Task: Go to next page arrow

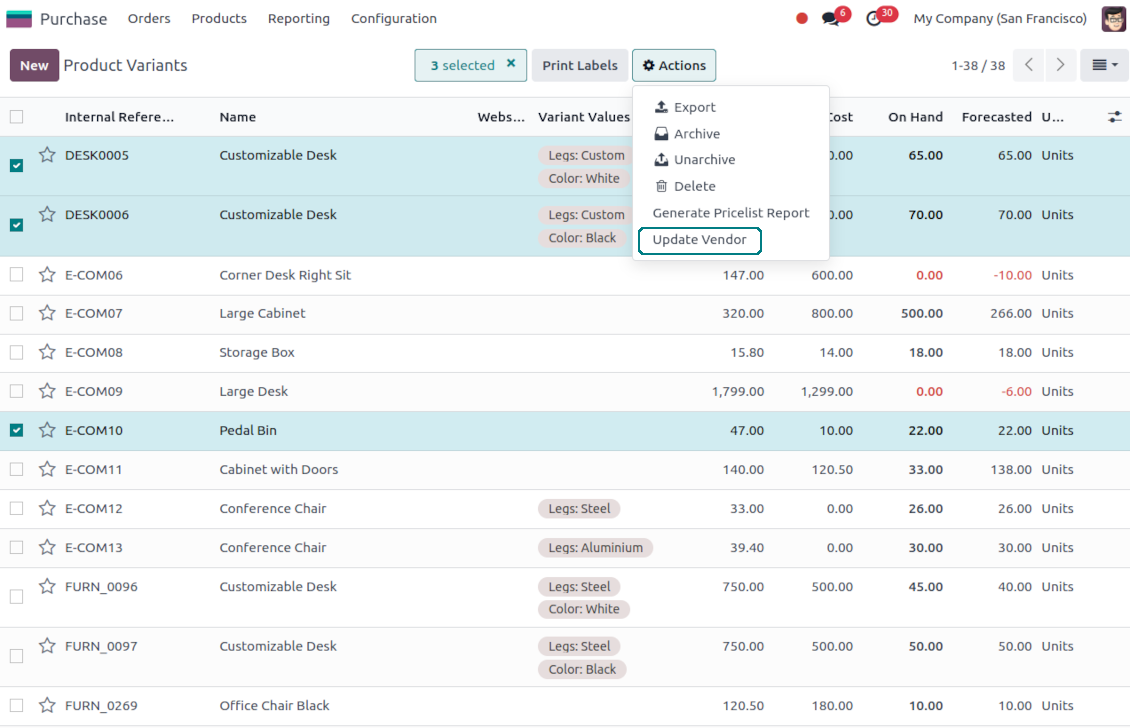Action: click(1060, 65)
